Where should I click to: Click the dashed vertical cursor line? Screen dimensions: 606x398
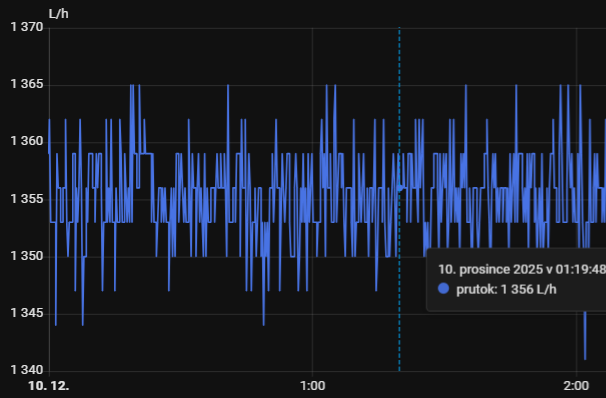(399, 199)
